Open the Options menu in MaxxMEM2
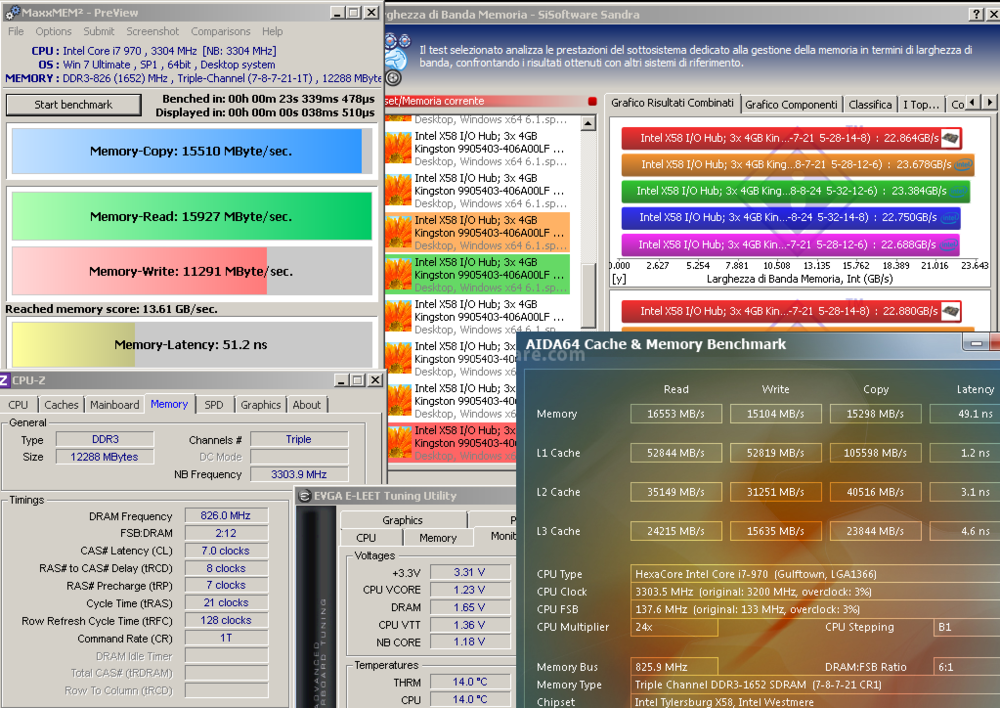 54,31
